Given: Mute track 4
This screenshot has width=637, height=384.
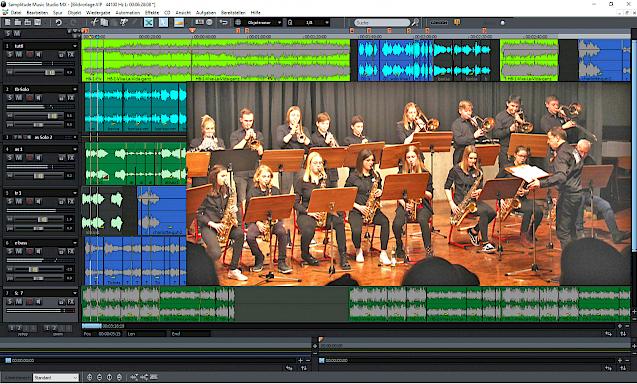Looking at the screenshot, I should 19,157.
